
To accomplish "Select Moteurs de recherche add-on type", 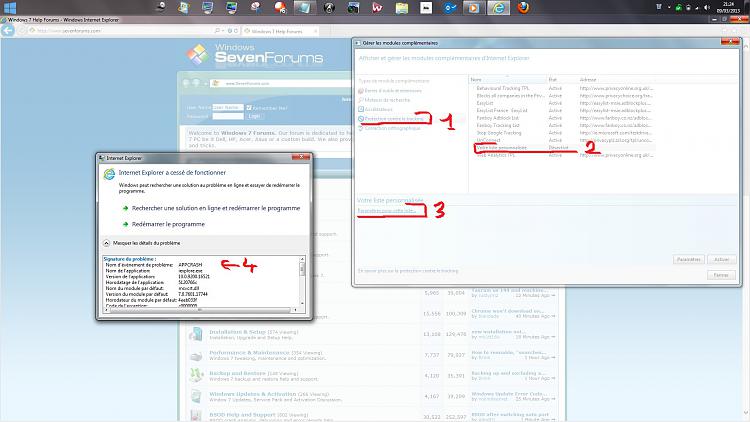I will pyautogui.click(x=387, y=100).
